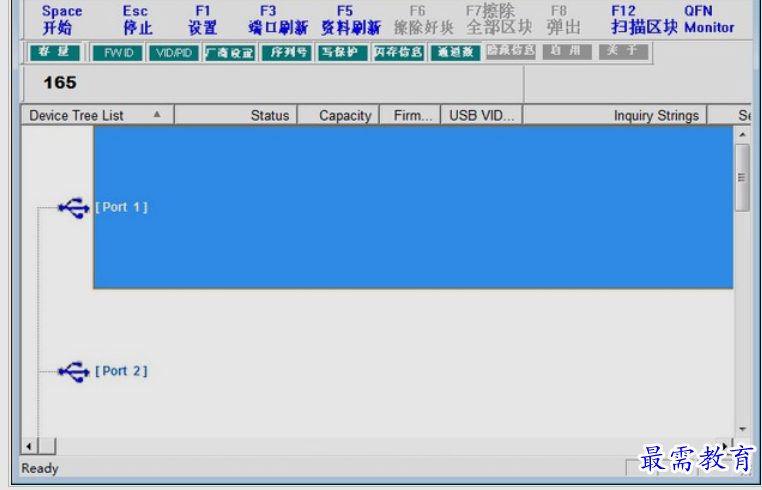
Task: Click the 通道数 channel count button
Action: [455, 52]
